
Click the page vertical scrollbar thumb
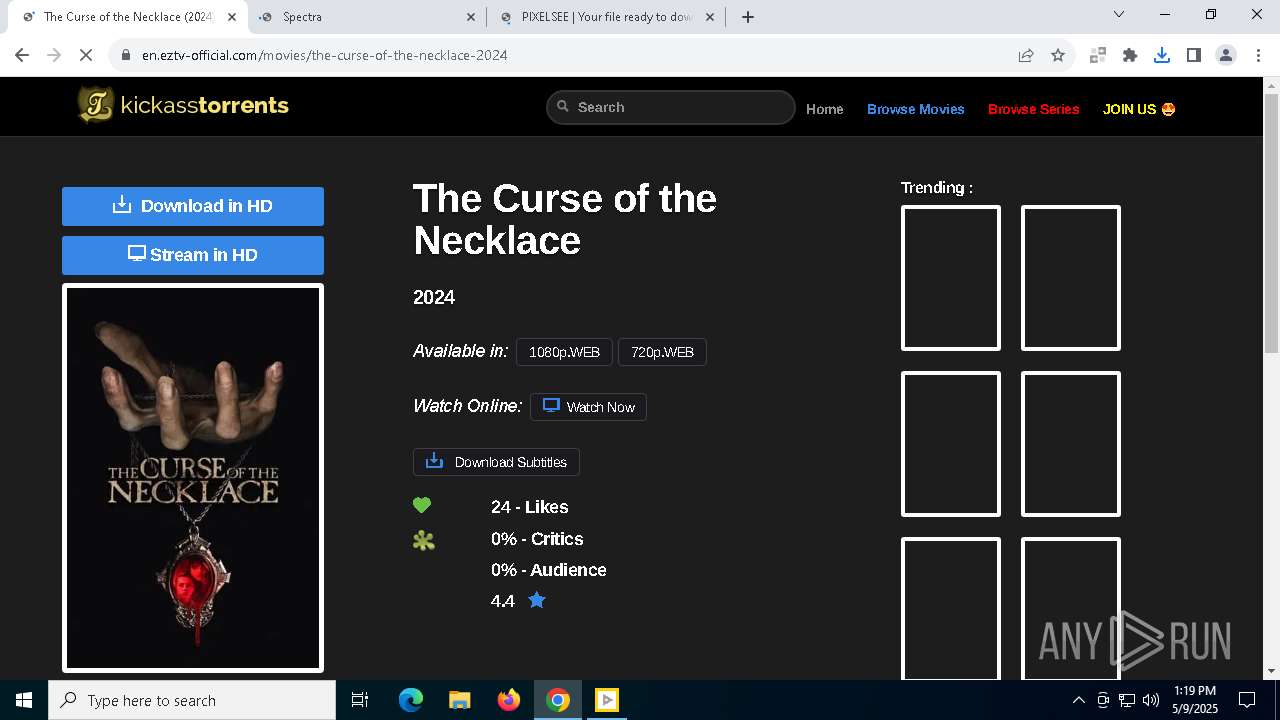pyautogui.click(x=1271, y=222)
